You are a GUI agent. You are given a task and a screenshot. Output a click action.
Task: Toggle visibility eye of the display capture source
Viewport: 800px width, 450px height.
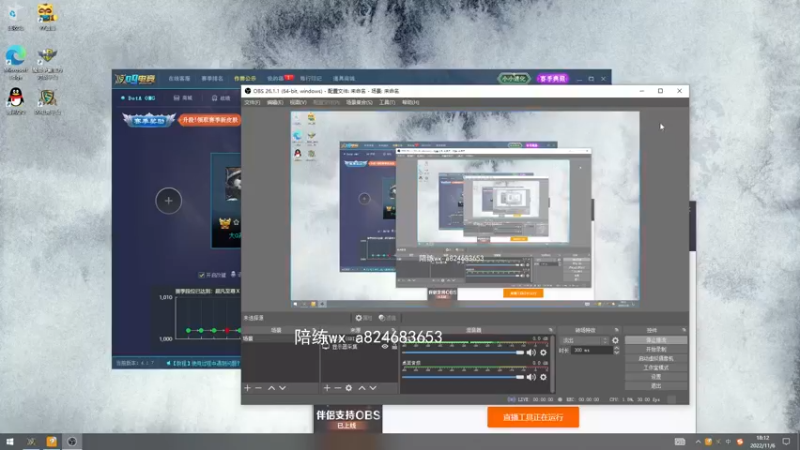click(385, 346)
